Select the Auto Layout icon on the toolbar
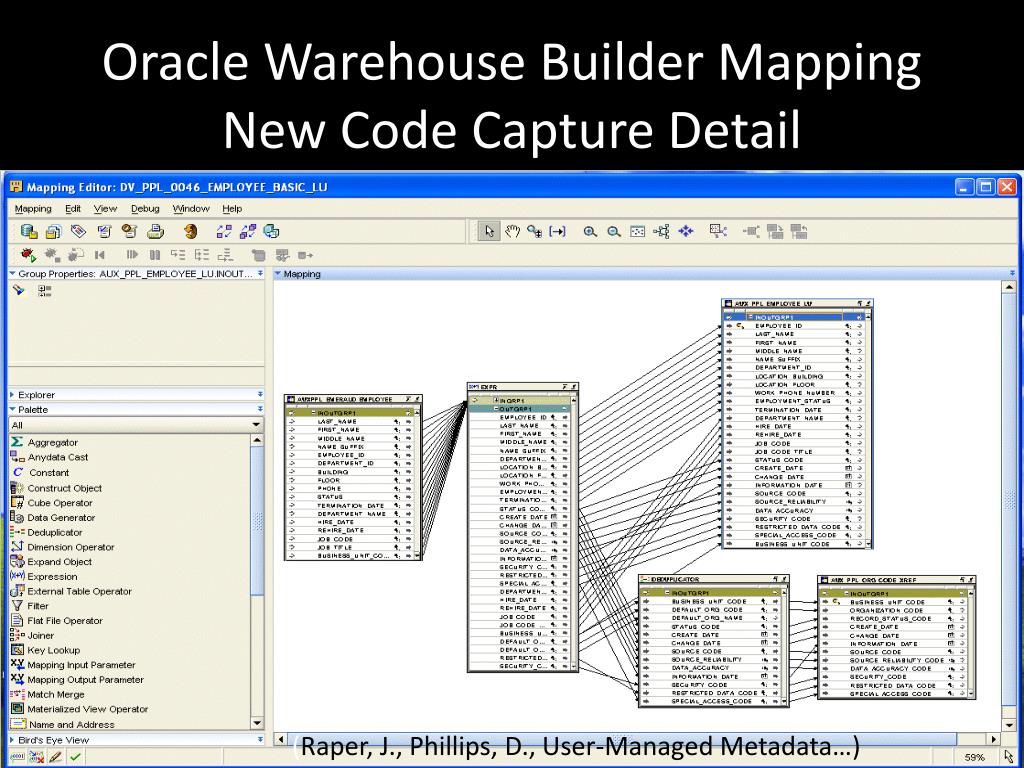Viewport: 1024px width, 768px height. pos(662,231)
